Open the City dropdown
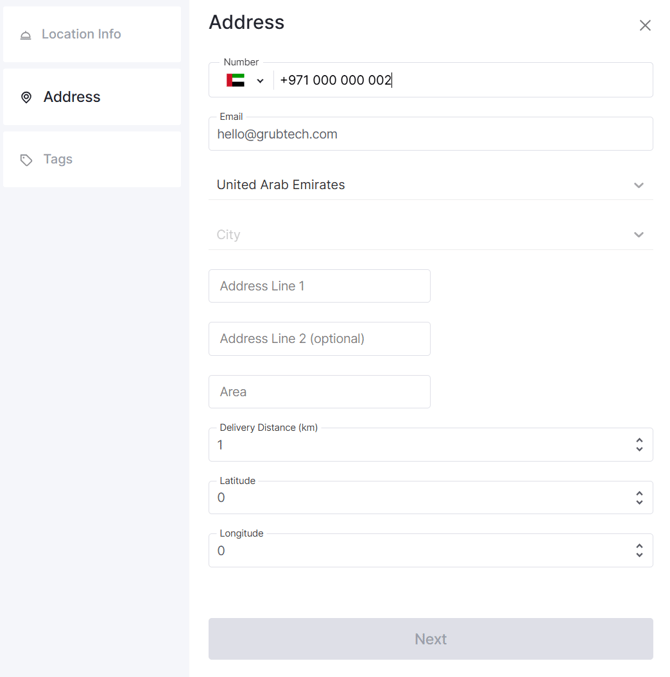 (430, 234)
